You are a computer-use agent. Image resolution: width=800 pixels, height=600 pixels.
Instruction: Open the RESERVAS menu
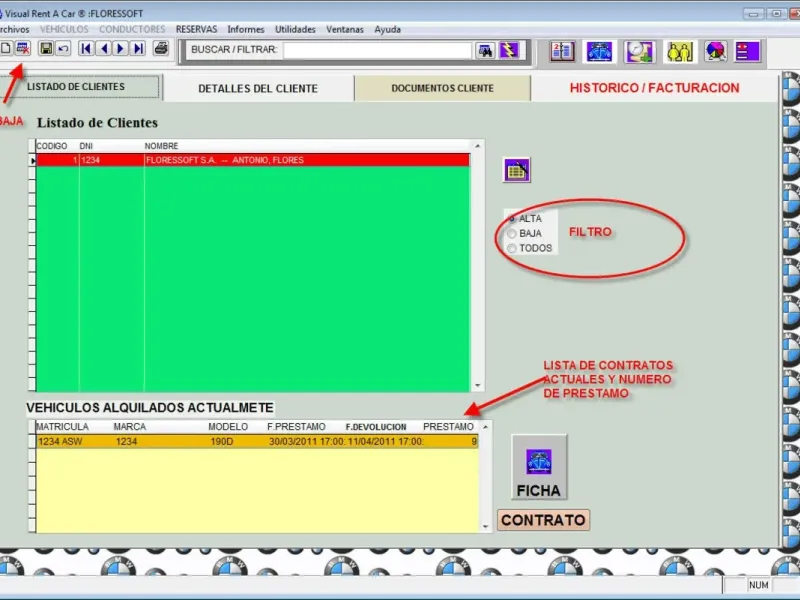click(x=196, y=30)
